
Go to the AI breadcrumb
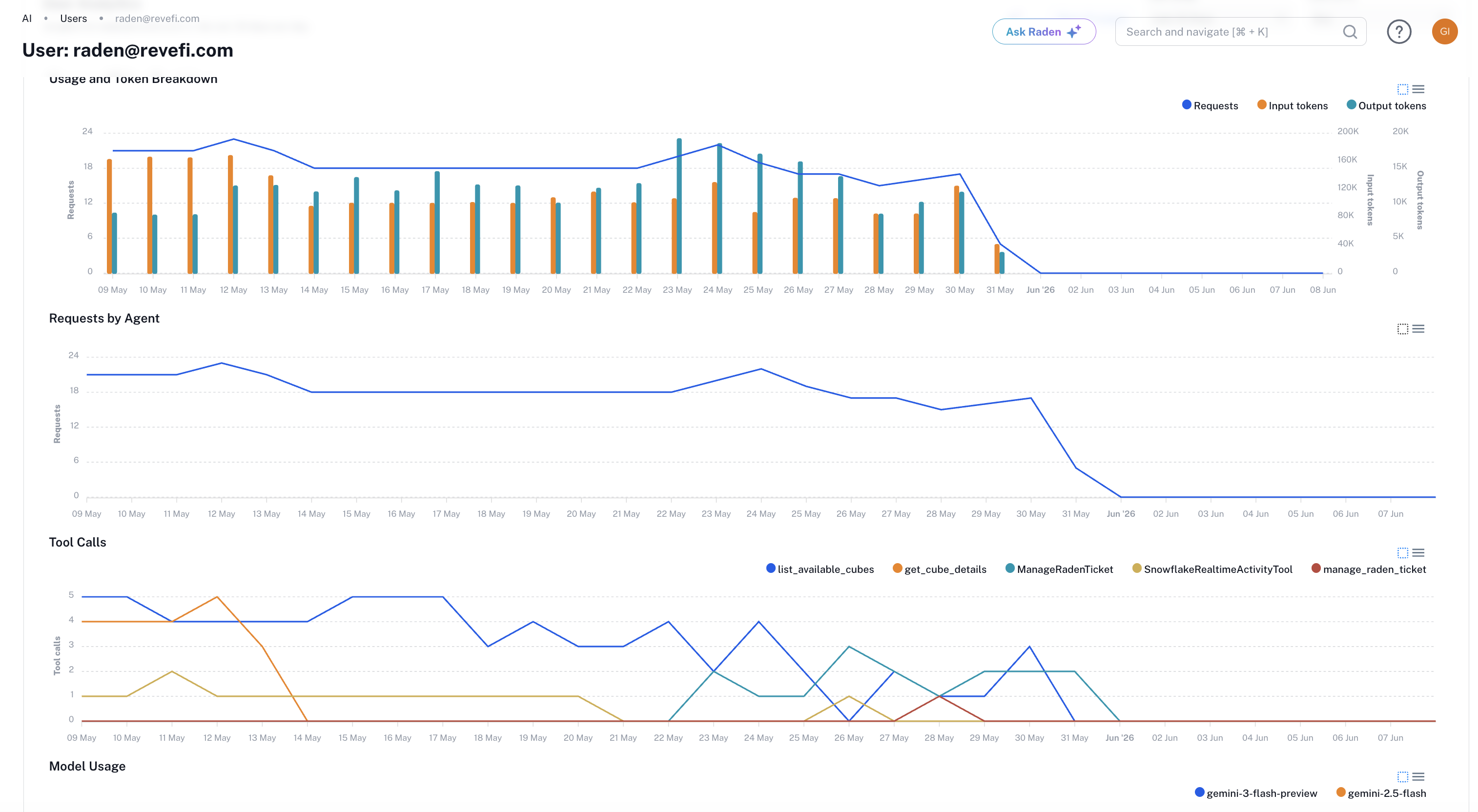27,19
